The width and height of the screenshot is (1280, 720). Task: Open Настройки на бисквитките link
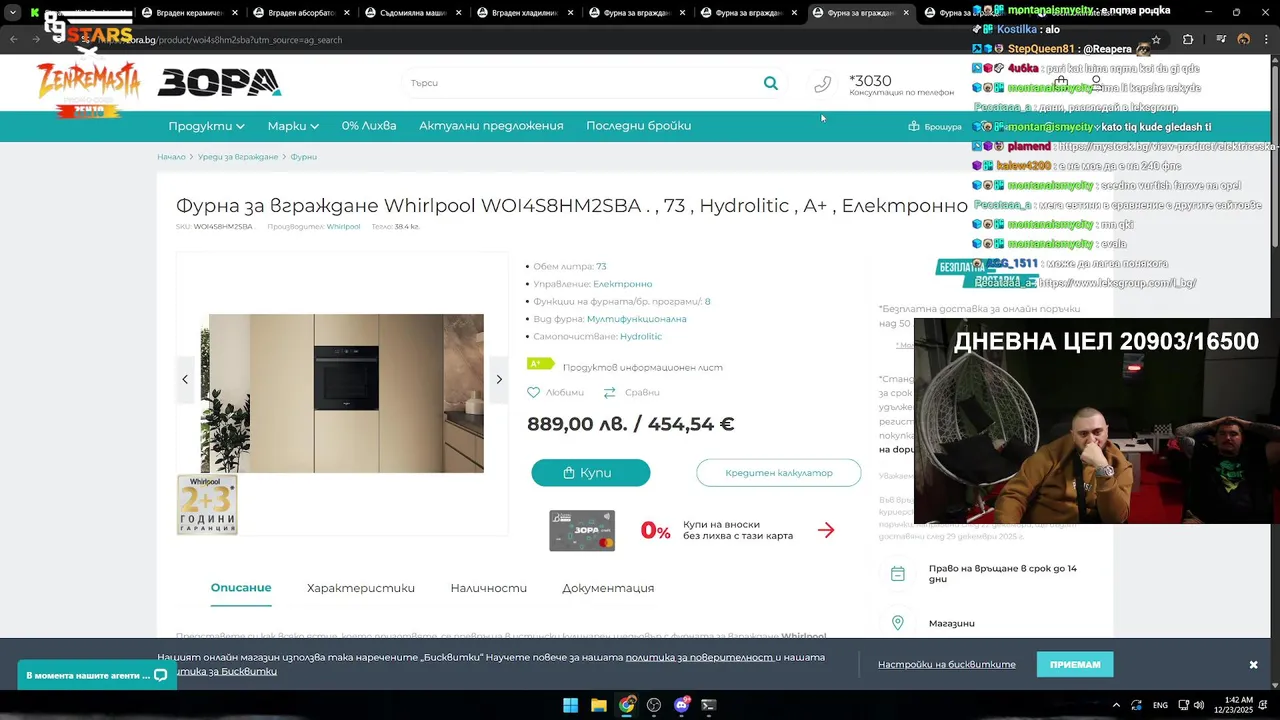[947, 665]
